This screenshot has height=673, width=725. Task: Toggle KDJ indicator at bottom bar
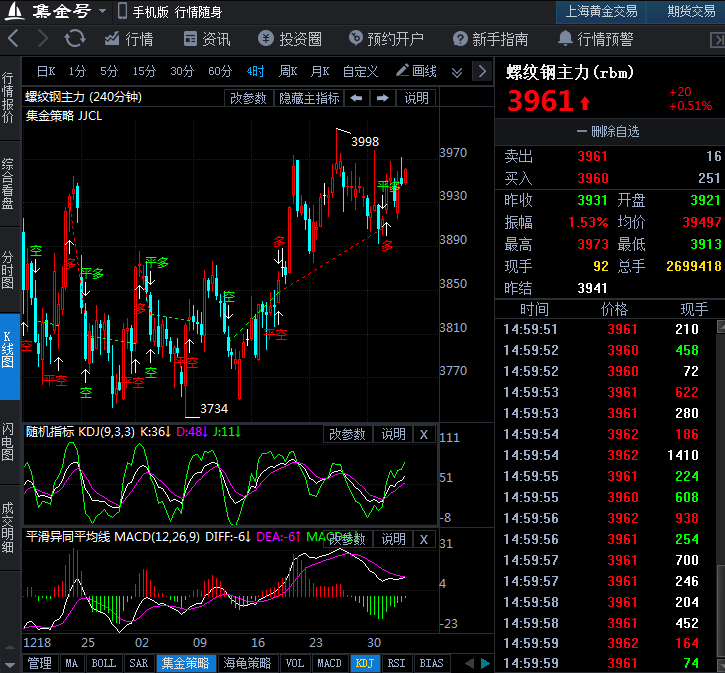365,663
